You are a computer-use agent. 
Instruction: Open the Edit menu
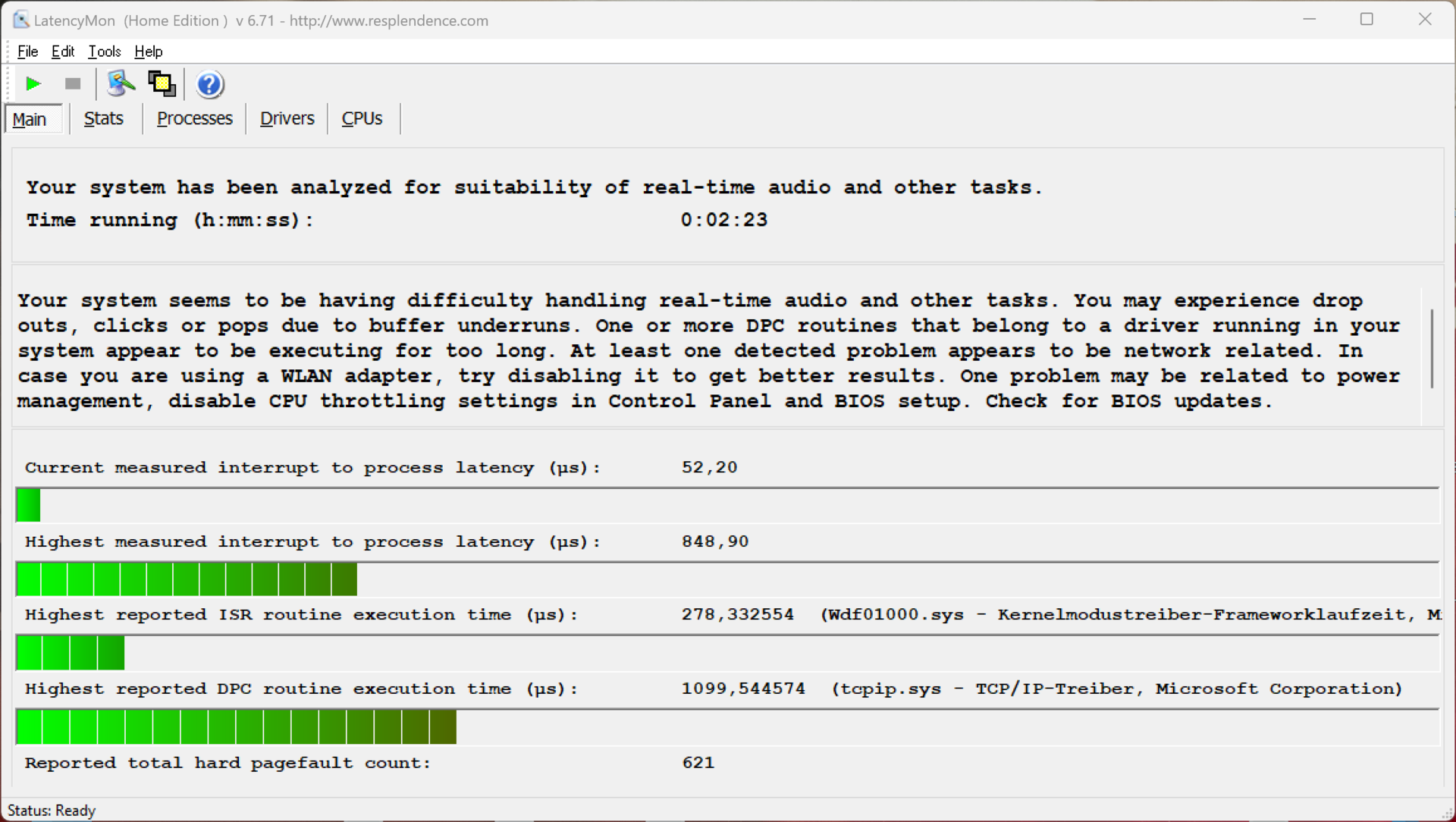tap(63, 52)
